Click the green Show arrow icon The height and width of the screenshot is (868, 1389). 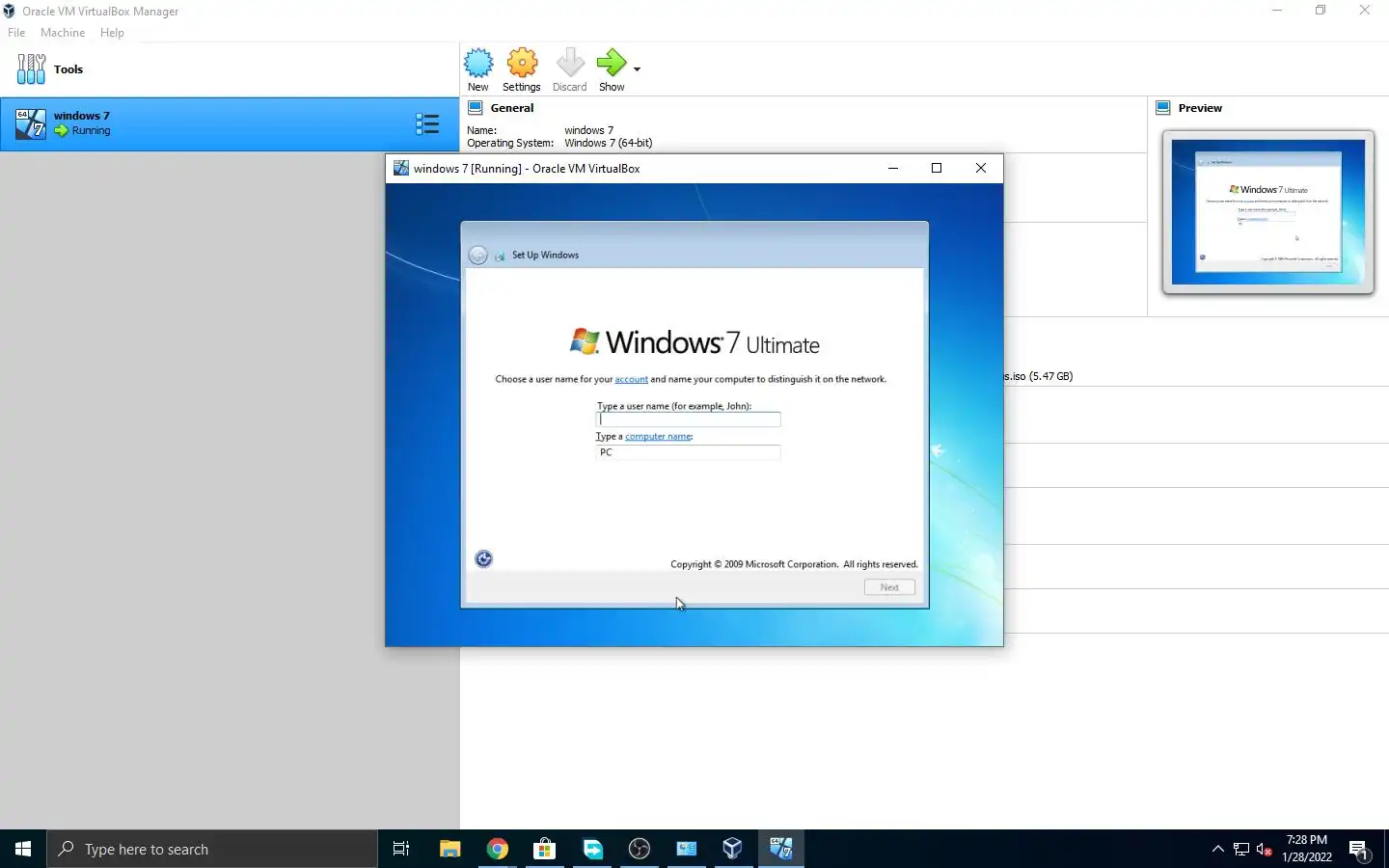coord(612,64)
